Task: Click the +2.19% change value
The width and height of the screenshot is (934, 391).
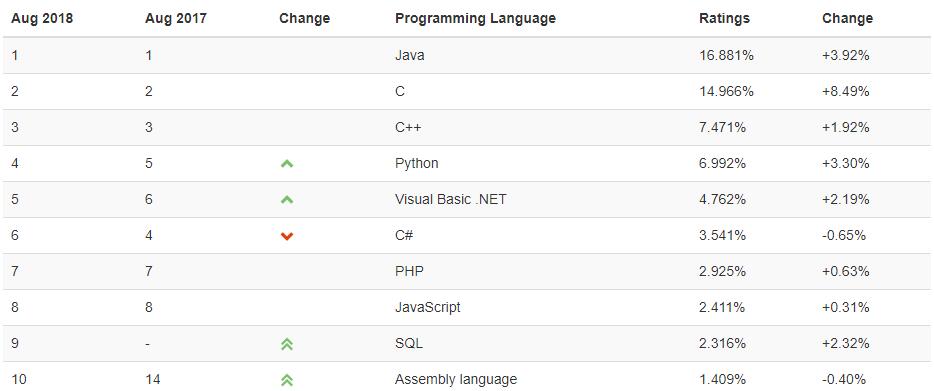Action: coord(846,200)
